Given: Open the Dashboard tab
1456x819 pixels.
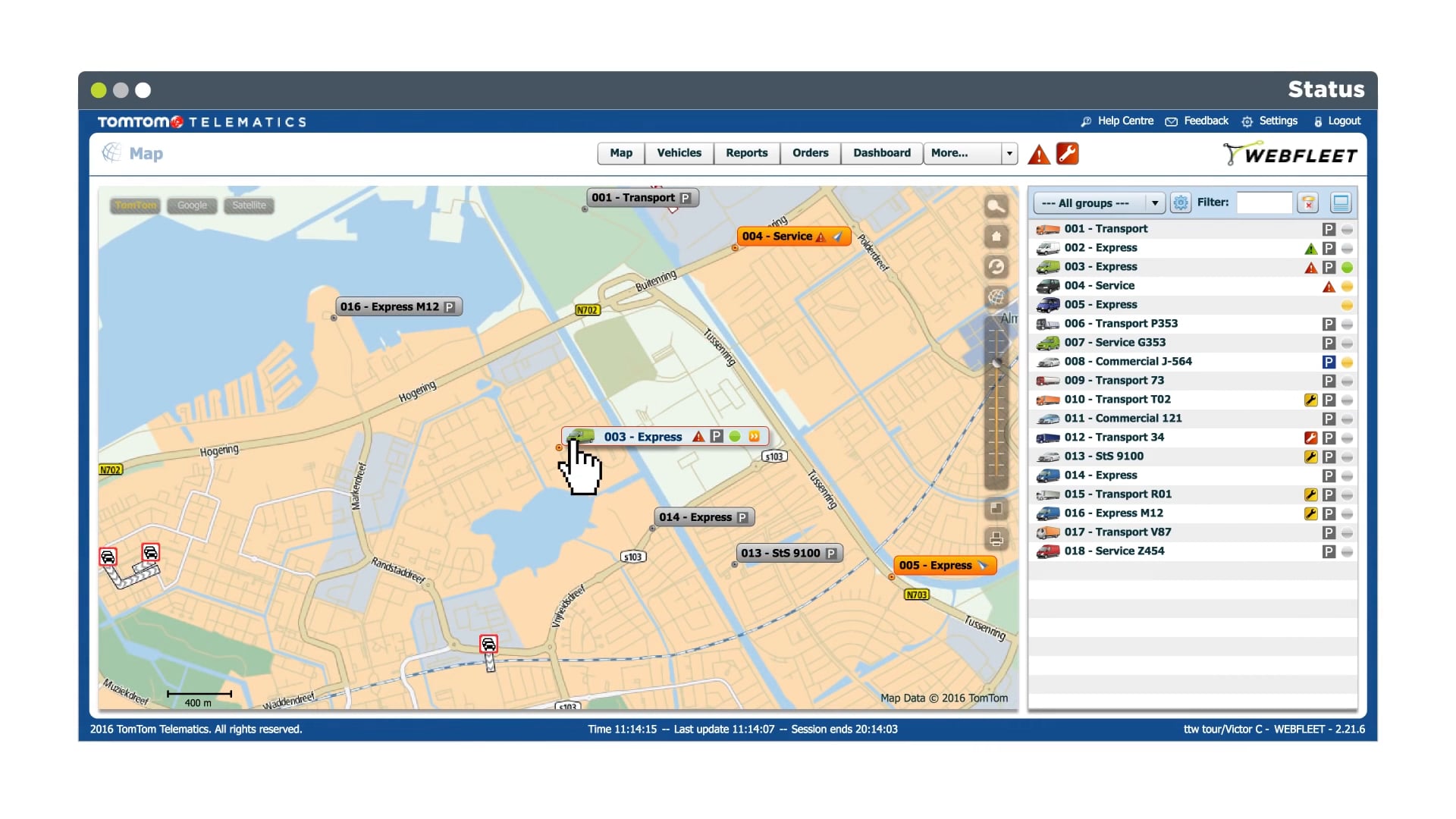Looking at the screenshot, I should [882, 153].
